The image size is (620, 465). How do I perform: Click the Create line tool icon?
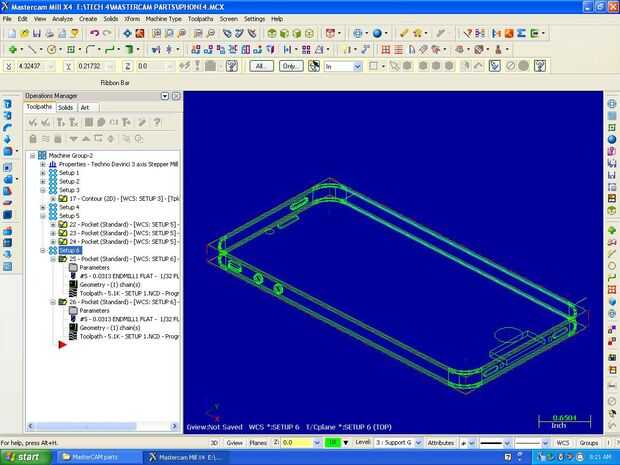[32, 50]
